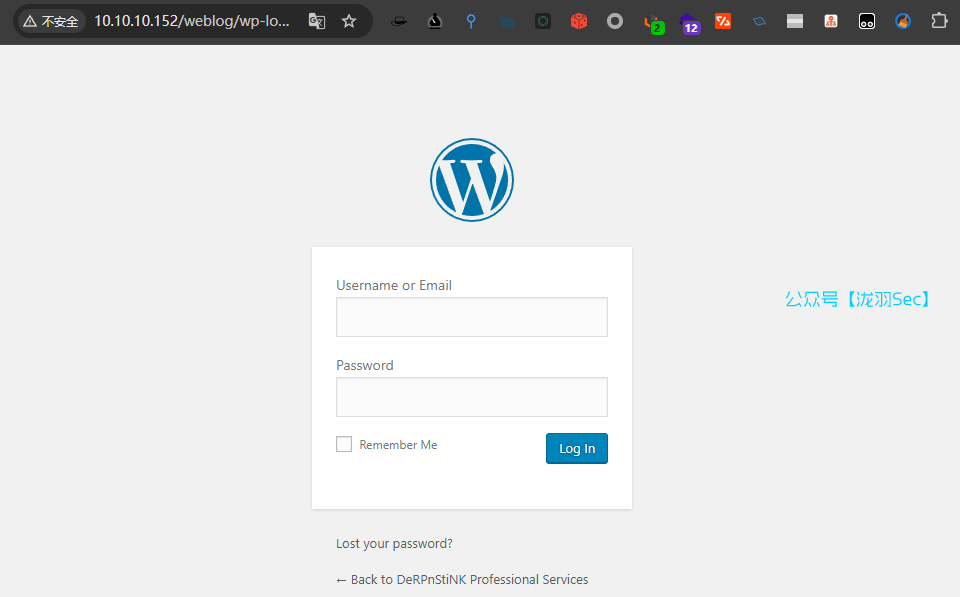Image resolution: width=960 pixels, height=597 pixels.
Task: Click the not secure warning badge
Action: point(50,21)
